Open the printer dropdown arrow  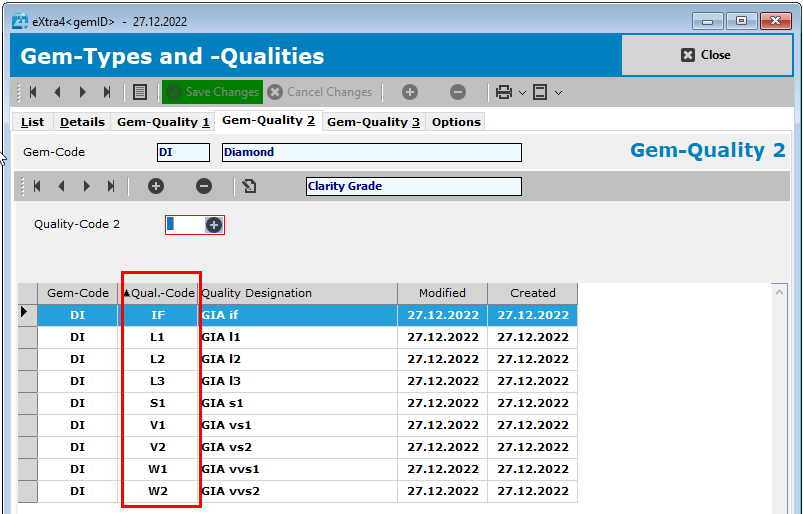(522, 92)
